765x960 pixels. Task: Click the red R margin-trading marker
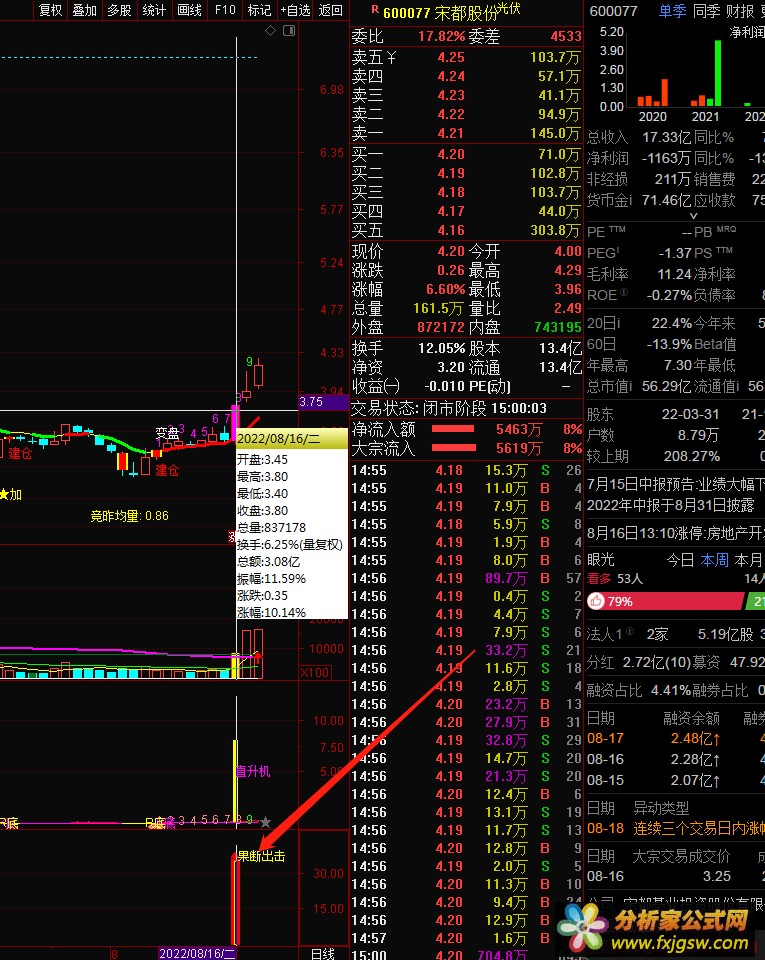click(375, 10)
